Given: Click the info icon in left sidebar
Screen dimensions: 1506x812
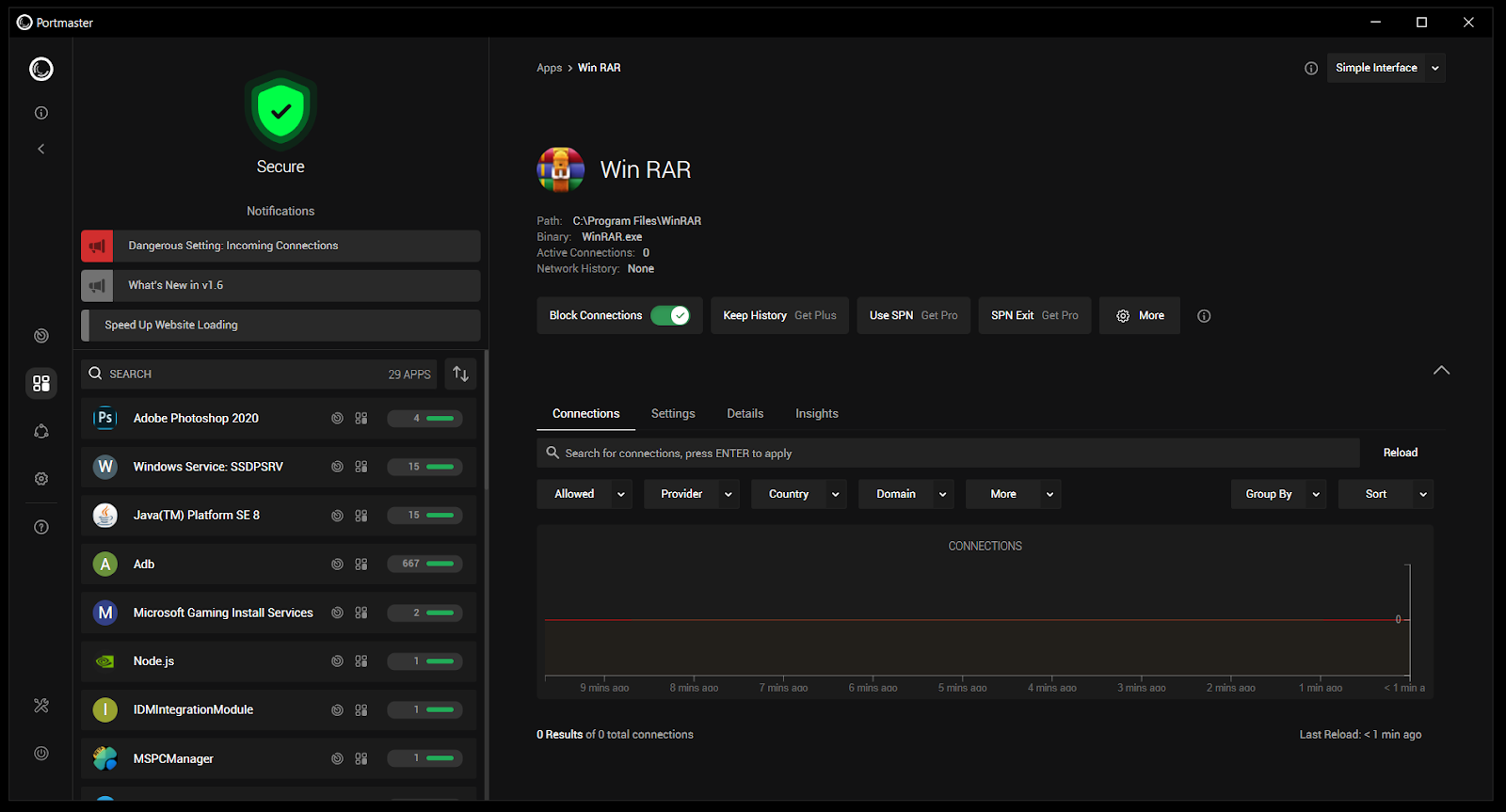Looking at the screenshot, I should tap(41, 113).
